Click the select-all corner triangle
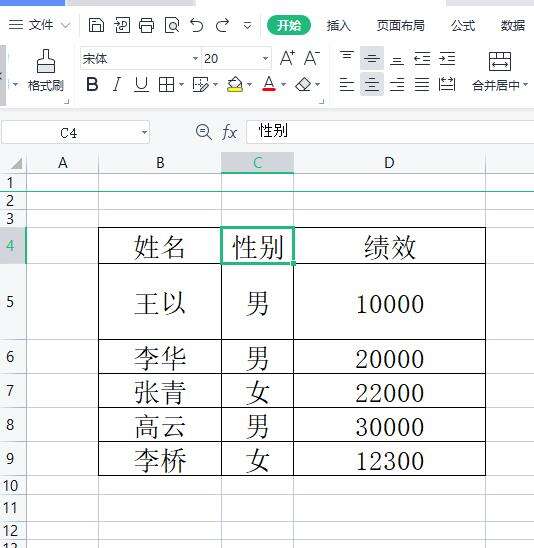 coord(16,163)
